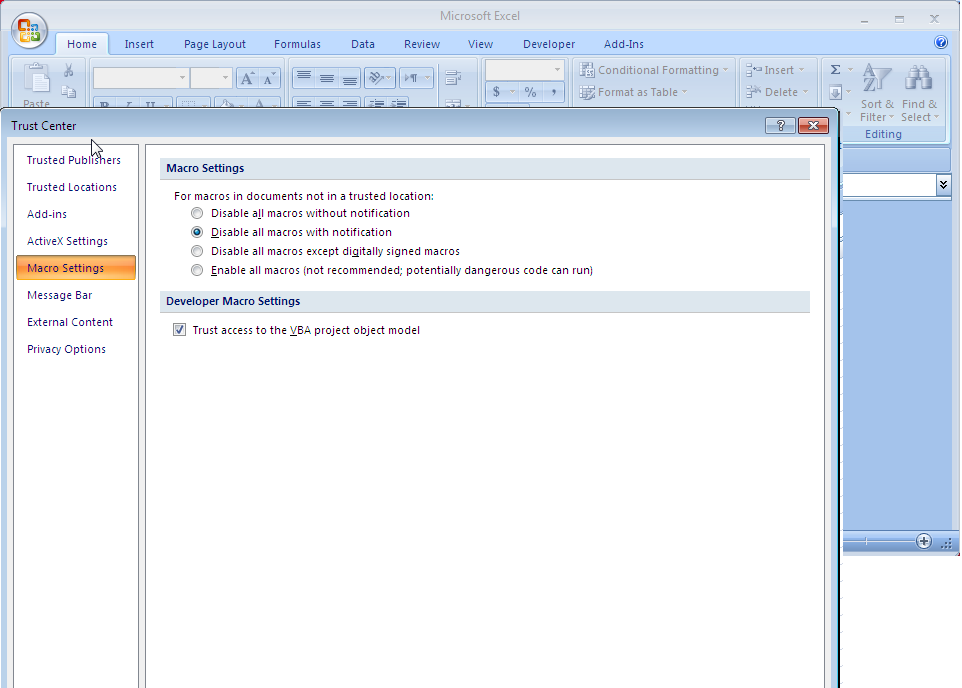Click the Delete cells icon
The height and width of the screenshot is (688, 962).
[x=753, y=92]
